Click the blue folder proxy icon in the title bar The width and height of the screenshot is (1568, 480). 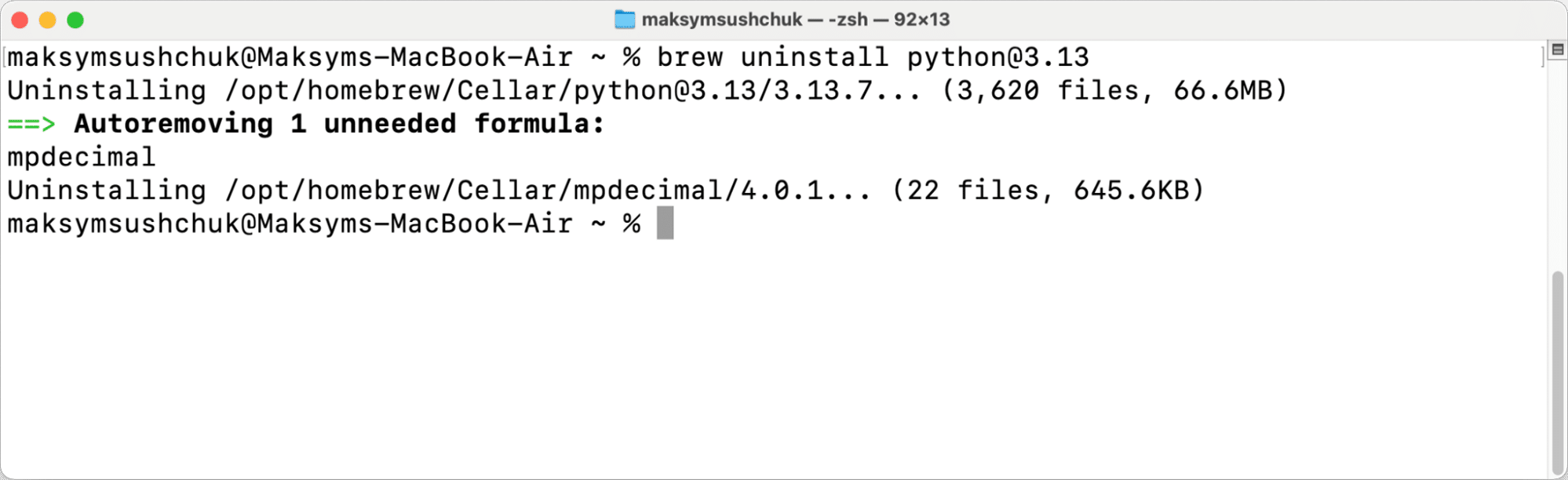click(x=625, y=20)
